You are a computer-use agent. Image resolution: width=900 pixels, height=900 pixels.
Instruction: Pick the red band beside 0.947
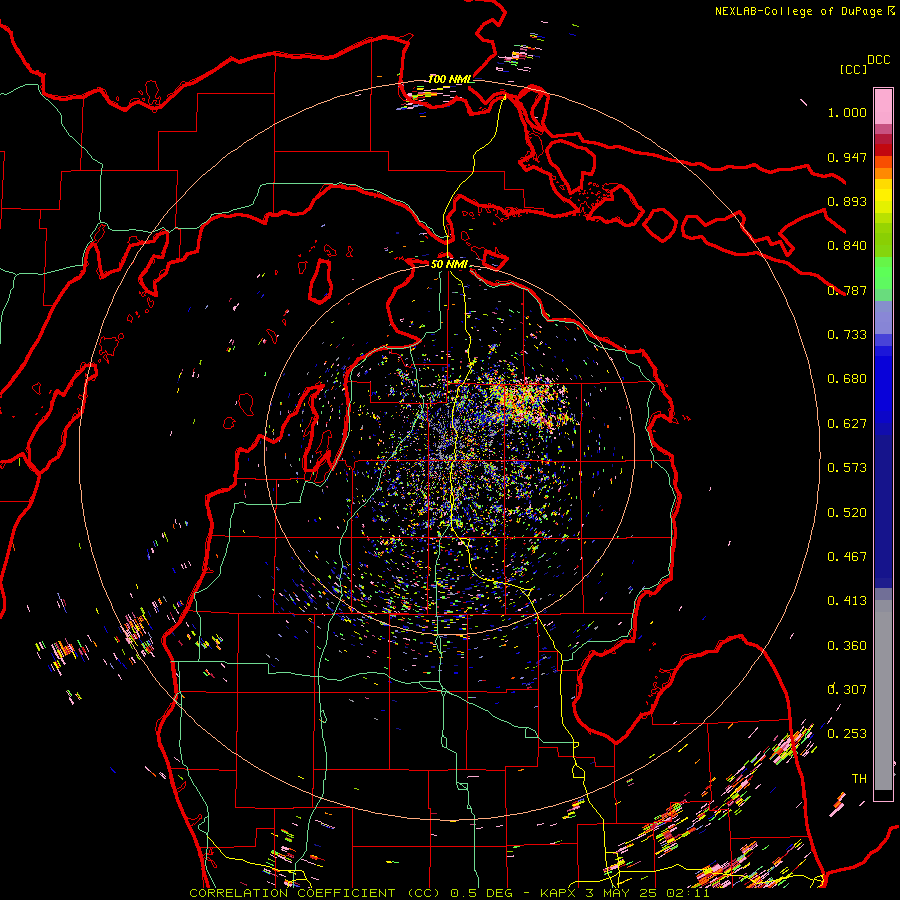pyautogui.click(x=883, y=150)
